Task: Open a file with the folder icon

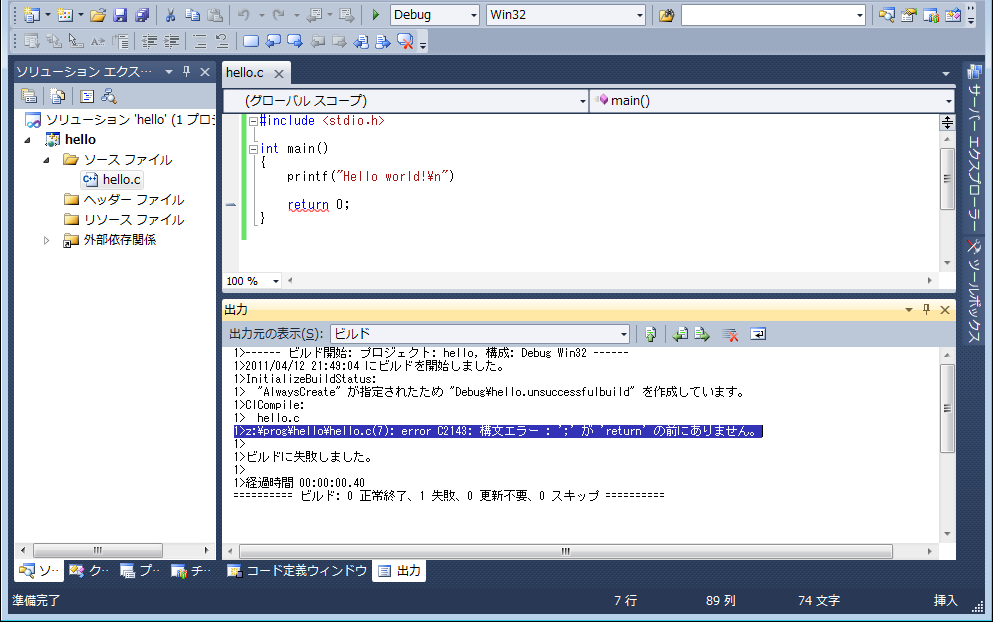Action: click(x=98, y=15)
